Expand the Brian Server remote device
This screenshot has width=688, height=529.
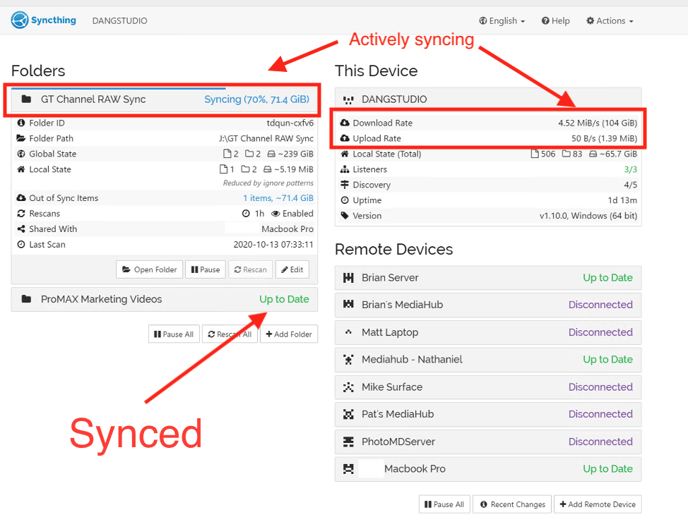pyautogui.click(x=488, y=278)
